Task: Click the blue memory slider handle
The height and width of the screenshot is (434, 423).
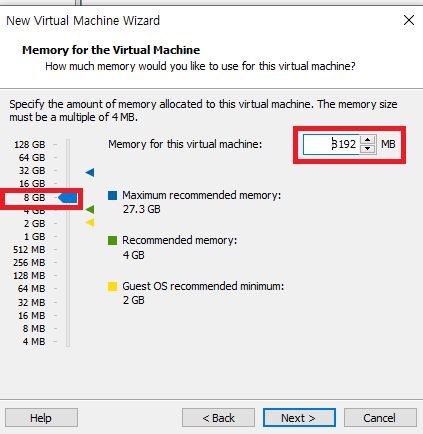Action: click(x=68, y=198)
